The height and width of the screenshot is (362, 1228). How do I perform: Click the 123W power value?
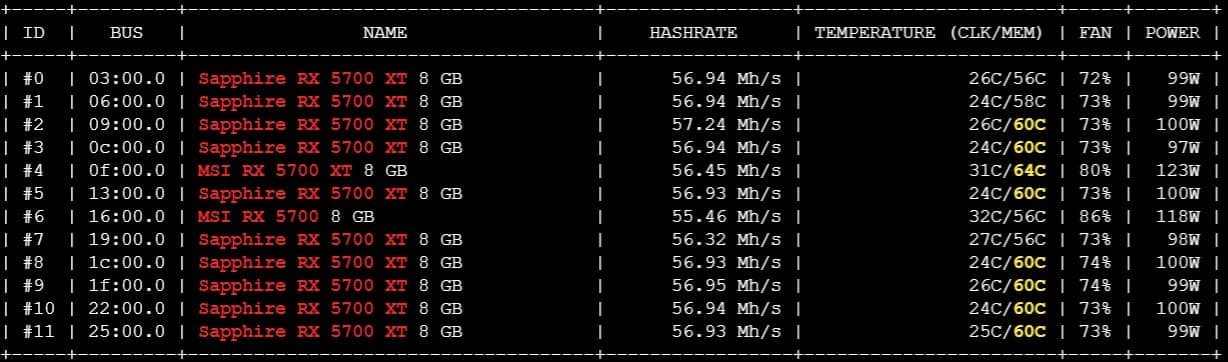tap(1178, 170)
